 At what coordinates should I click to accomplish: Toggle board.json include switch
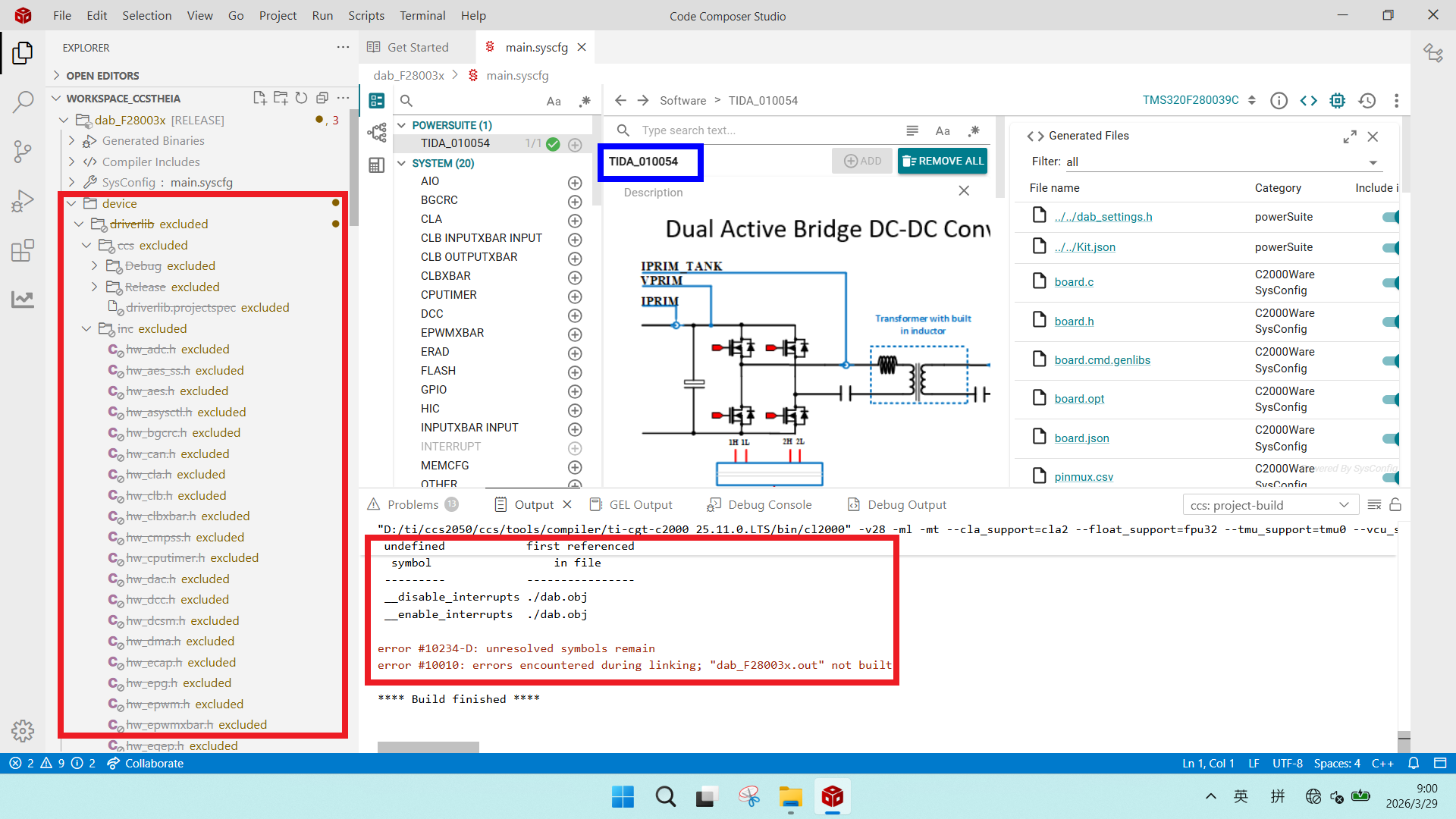click(x=1391, y=438)
